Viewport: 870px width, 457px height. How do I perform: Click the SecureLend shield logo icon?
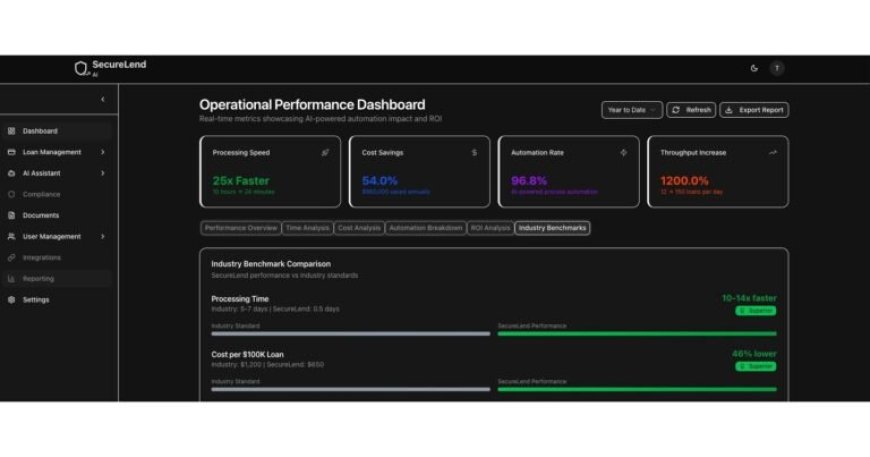[81, 68]
